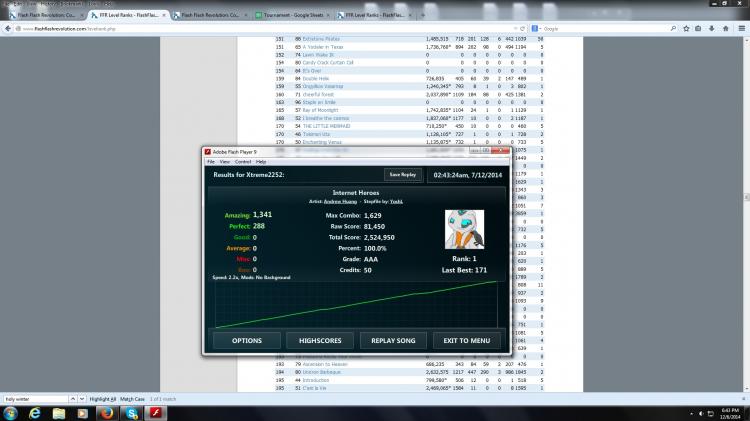The width and height of the screenshot is (750, 421).
Task: Open the Introduction song link
Action: click(x=316, y=380)
